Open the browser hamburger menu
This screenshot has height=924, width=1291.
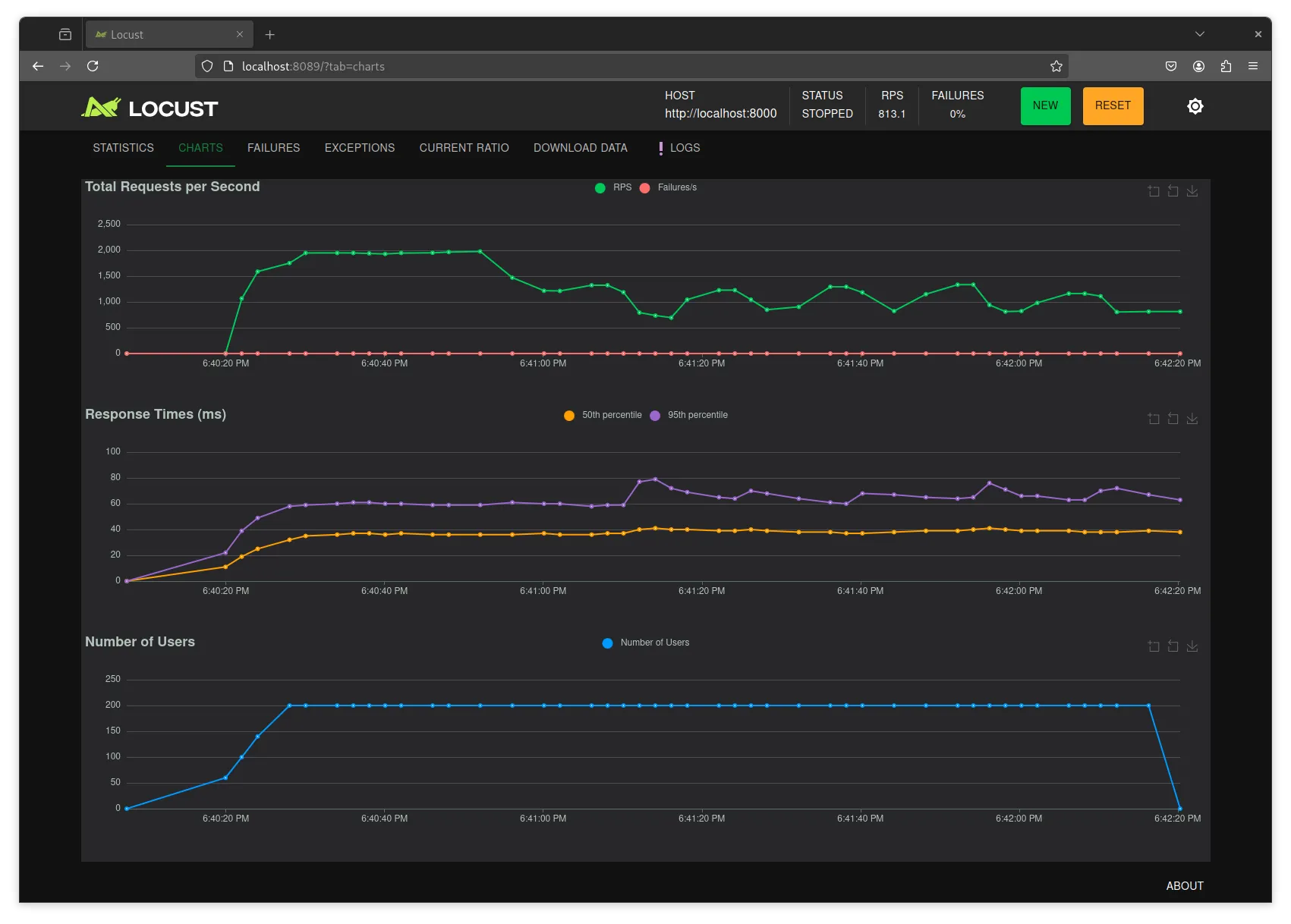tap(1253, 66)
